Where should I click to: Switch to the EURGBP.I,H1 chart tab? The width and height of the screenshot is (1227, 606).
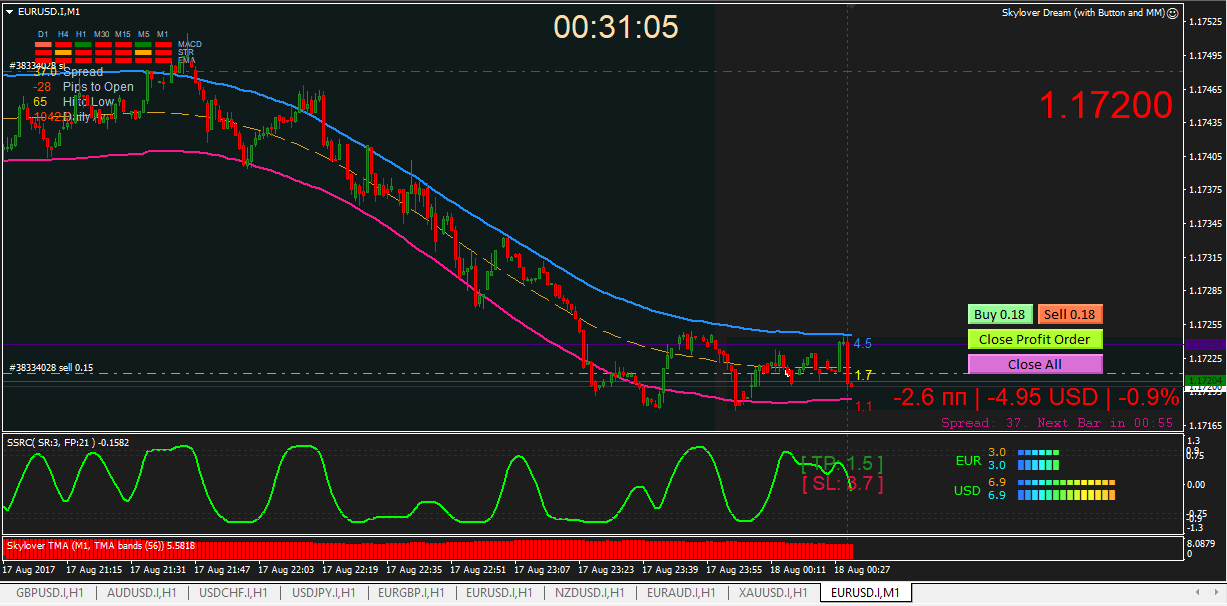pos(412,593)
